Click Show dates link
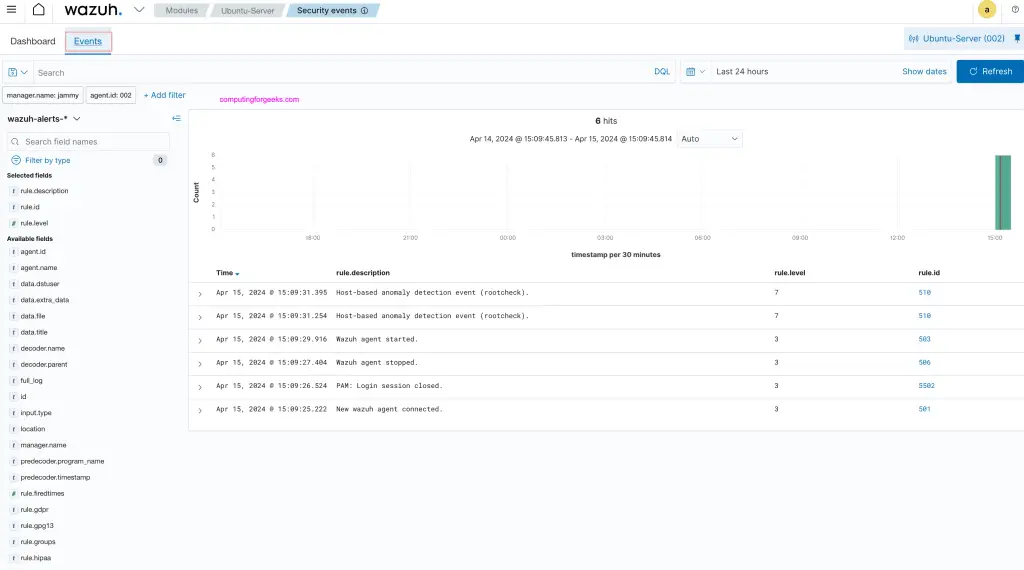This screenshot has width=1024, height=570. coord(924,72)
